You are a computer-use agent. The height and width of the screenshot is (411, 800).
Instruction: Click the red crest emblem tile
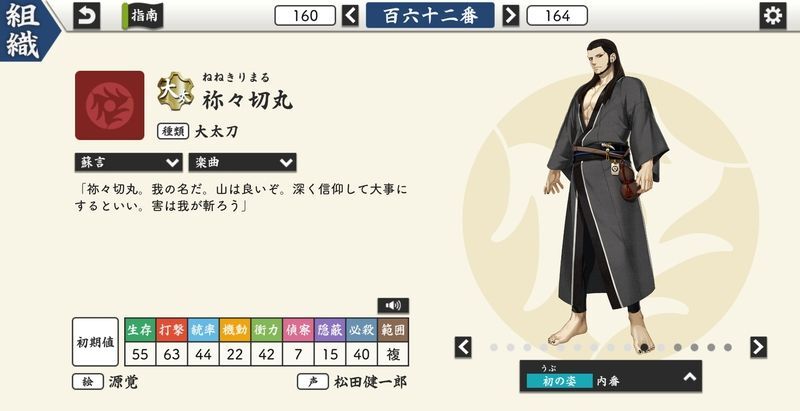pos(110,105)
